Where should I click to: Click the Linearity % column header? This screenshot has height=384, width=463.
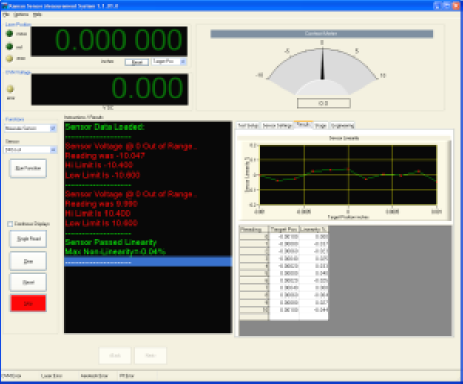click(x=314, y=229)
